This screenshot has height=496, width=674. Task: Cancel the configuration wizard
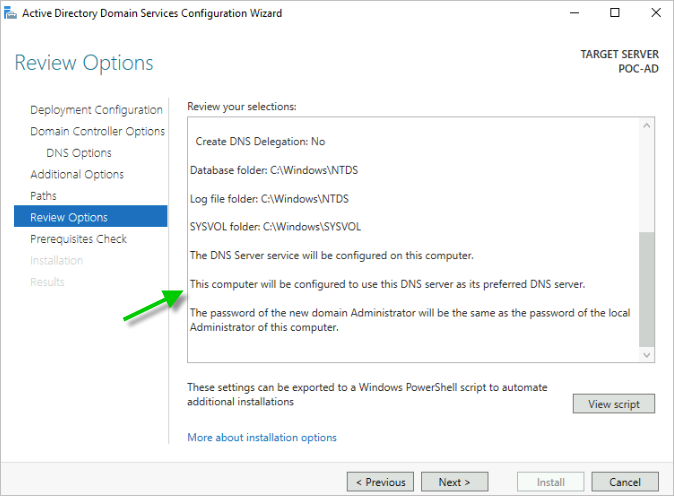pyautogui.click(x=625, y=482)
